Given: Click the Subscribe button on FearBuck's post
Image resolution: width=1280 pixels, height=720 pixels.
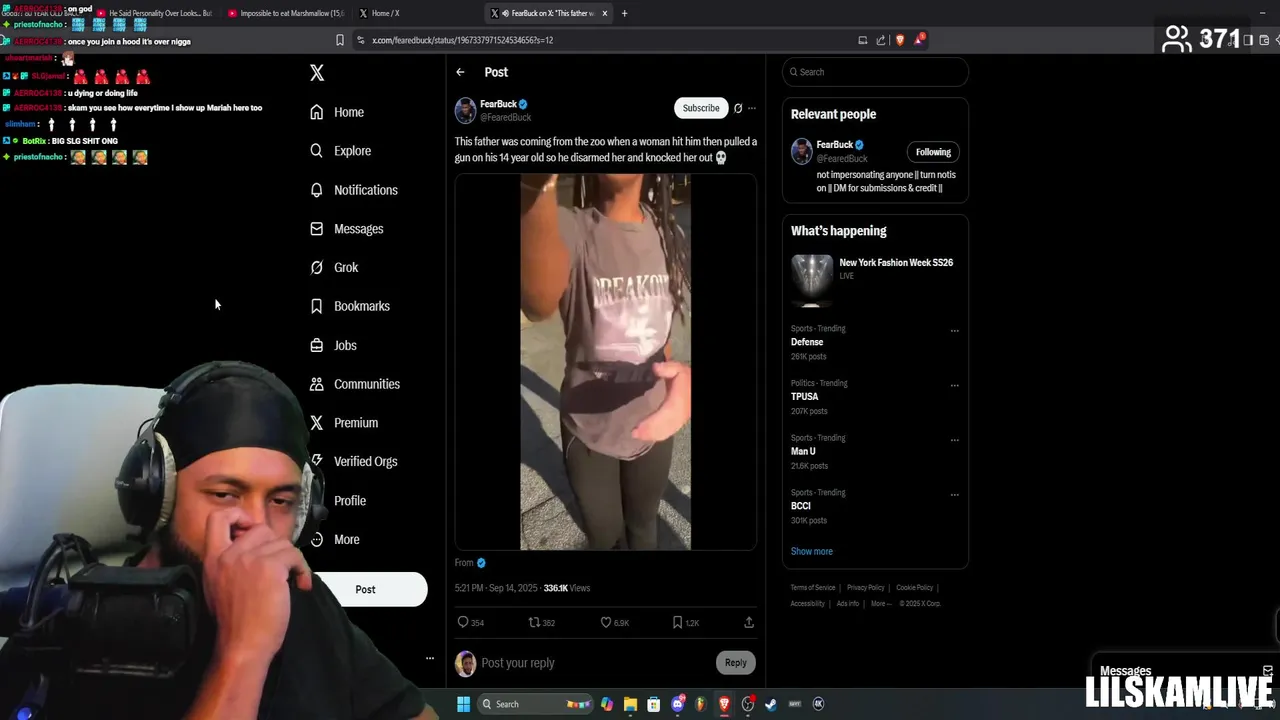Looking at the screenshot, I should pyautogui.click(x=701, y=108).
